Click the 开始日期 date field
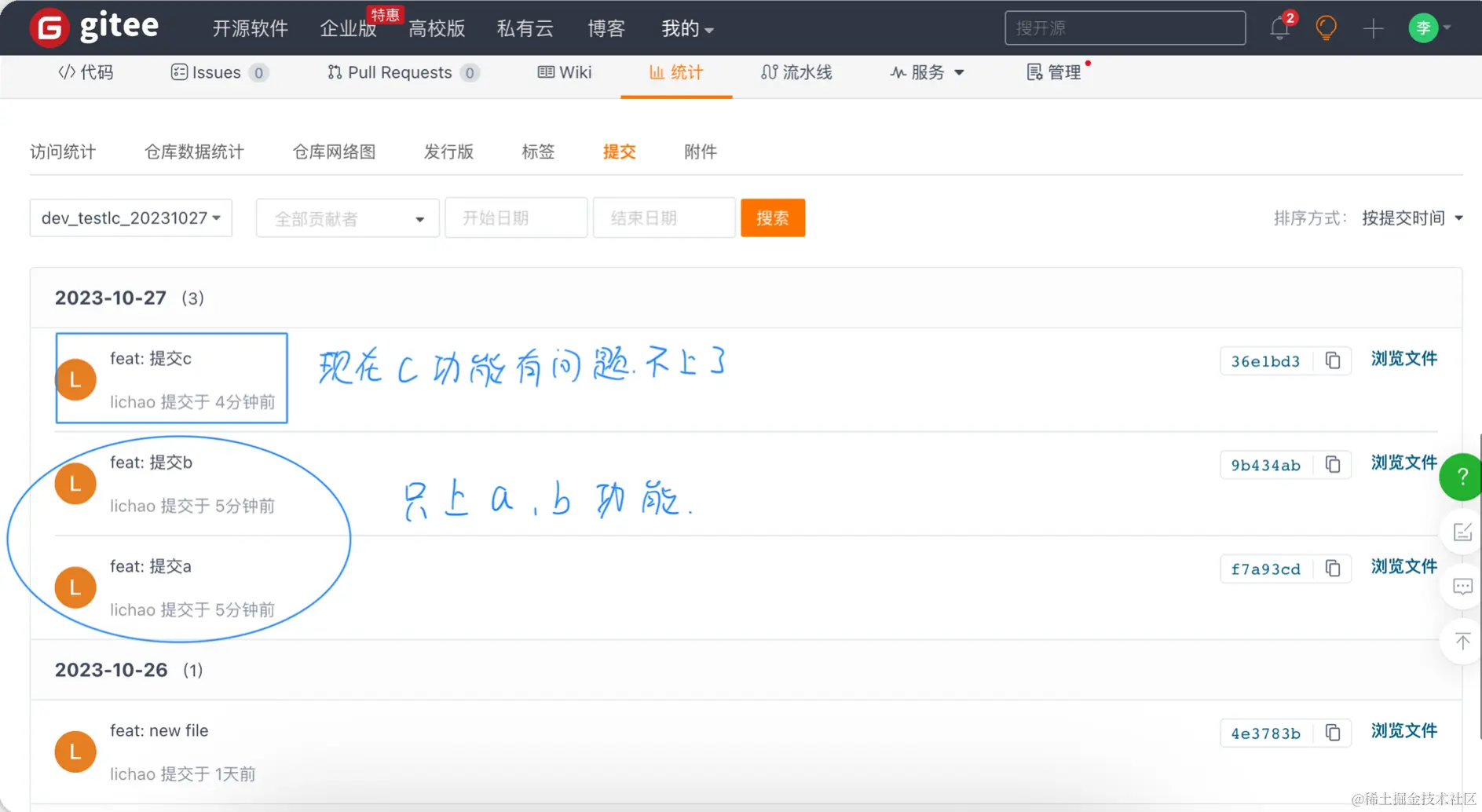1482x812 pixels. (x=516, y=218)
